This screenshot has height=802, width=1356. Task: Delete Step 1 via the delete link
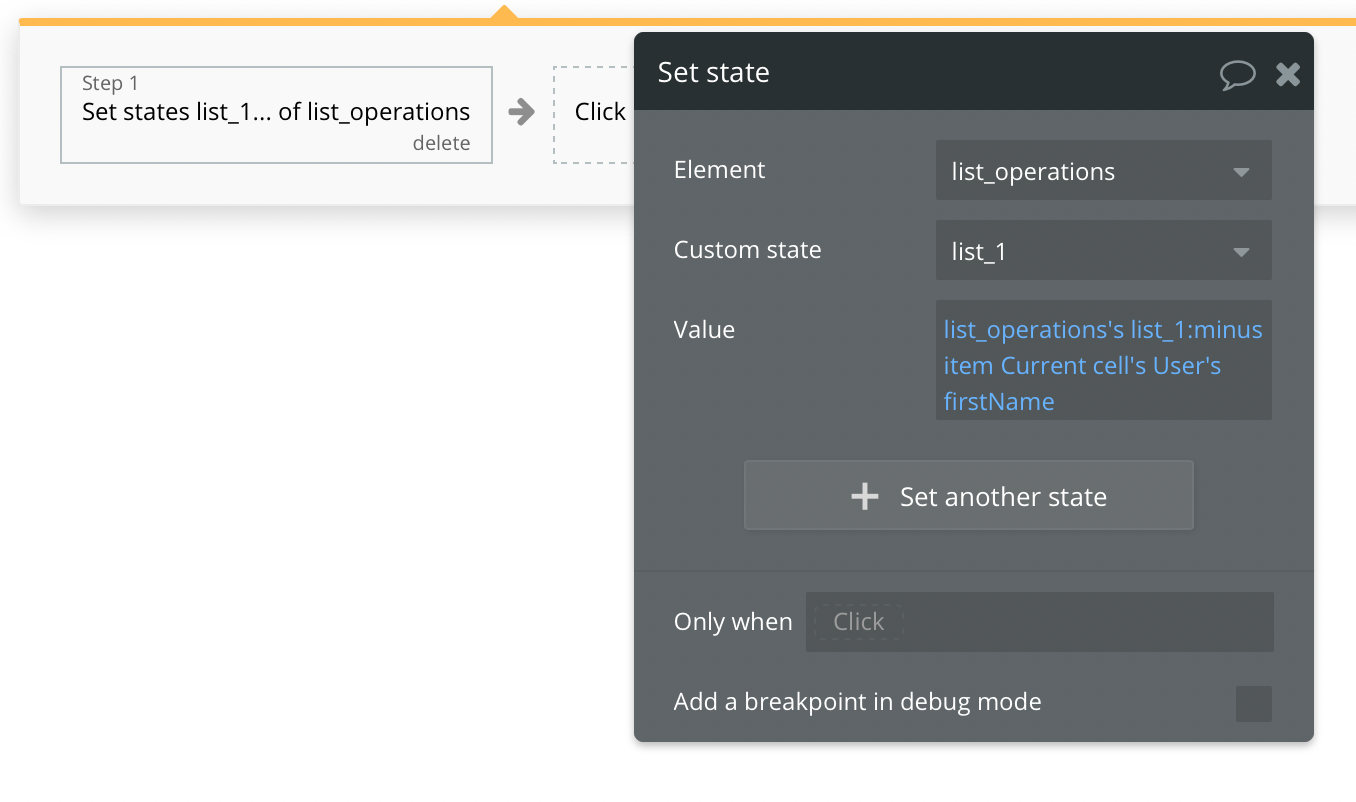[x=441, y=143]
